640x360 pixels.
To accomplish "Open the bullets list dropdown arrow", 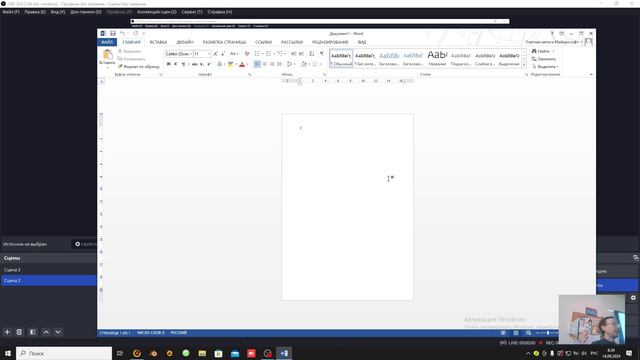I will [x=262, y=54].
